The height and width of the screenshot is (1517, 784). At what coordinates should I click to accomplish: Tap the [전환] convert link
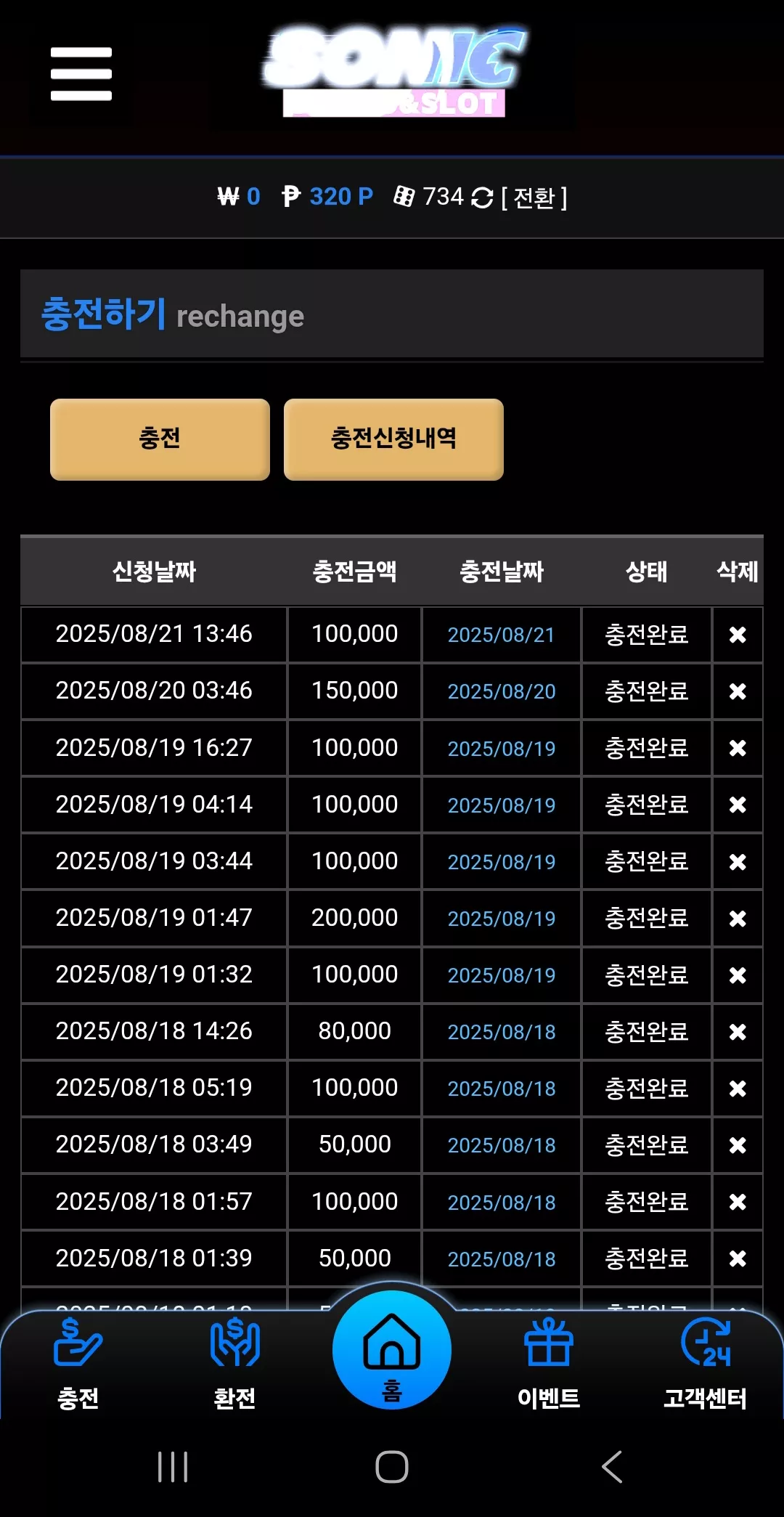[534, 198]
